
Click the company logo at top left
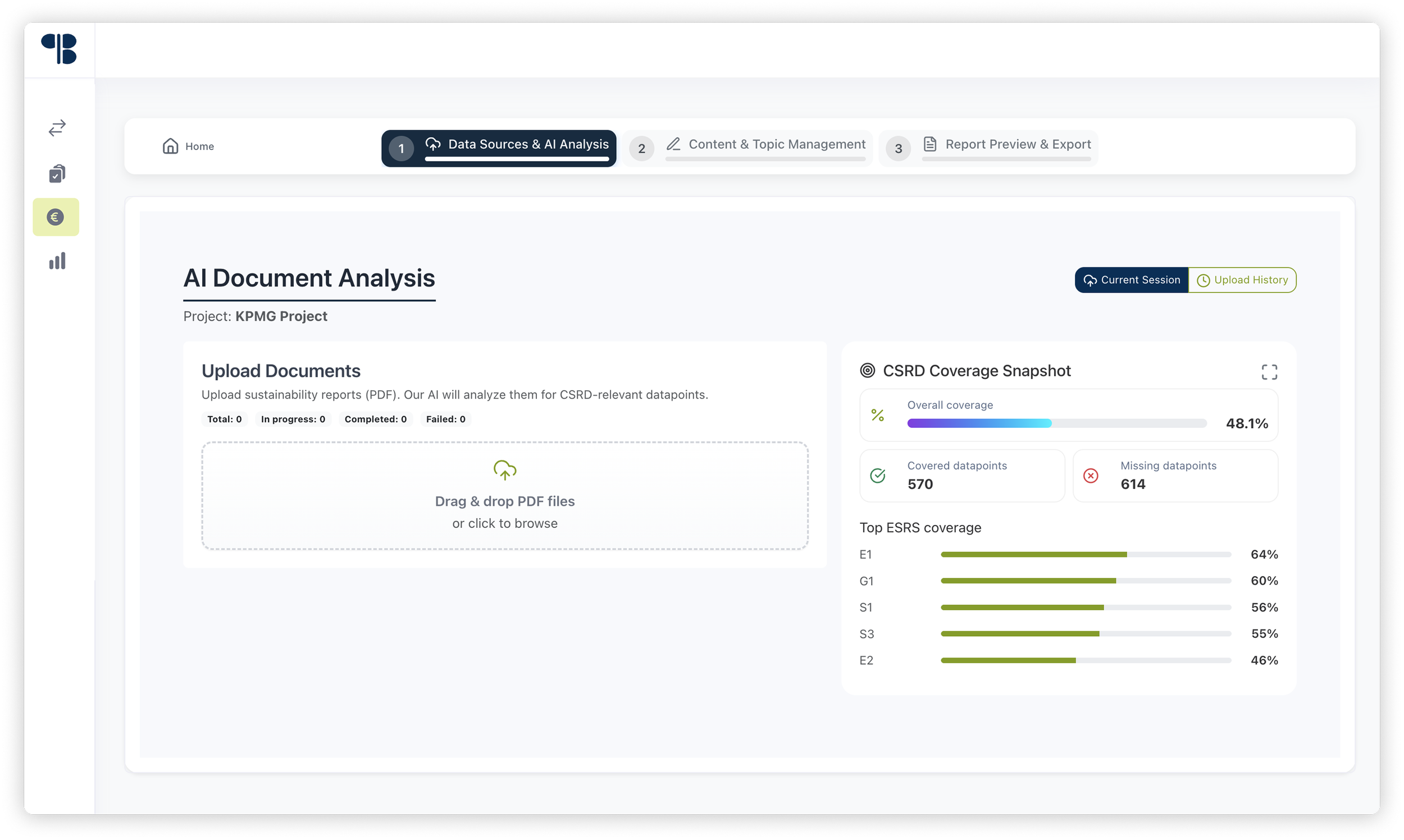59,49
